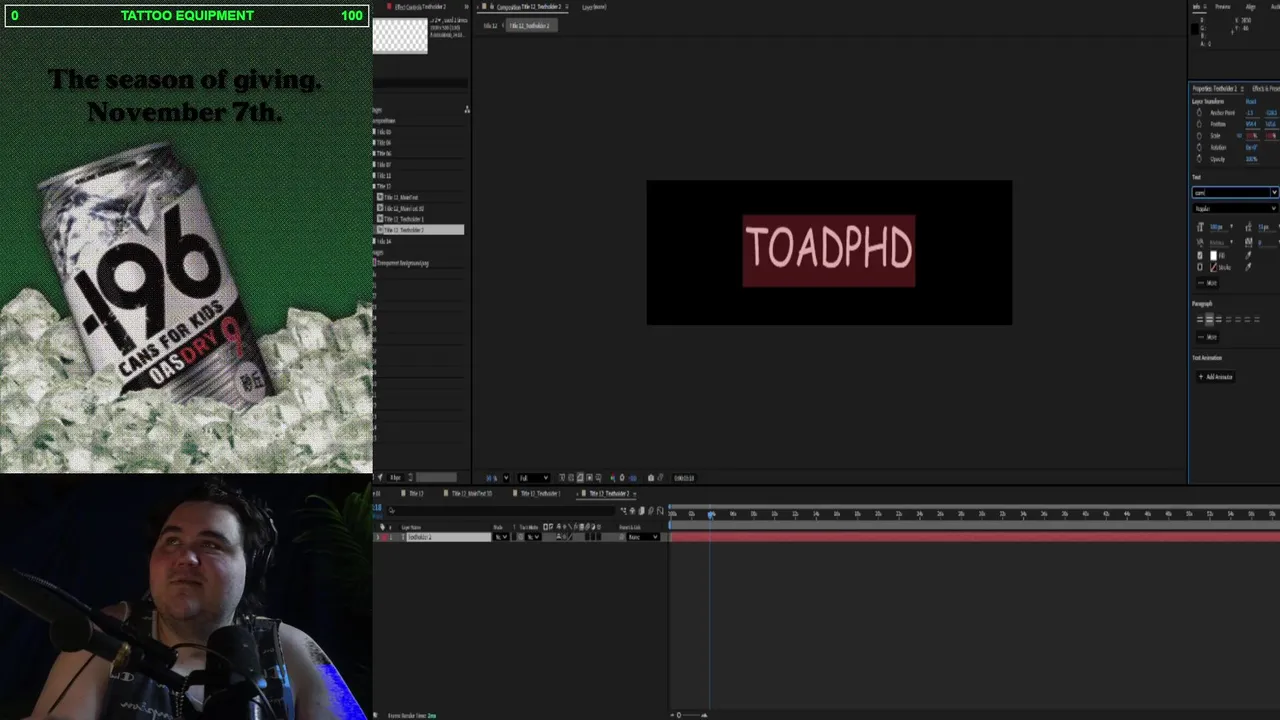
Task: Expand Textholder 2 layer properties in timeline
Action: coord(378,537)
